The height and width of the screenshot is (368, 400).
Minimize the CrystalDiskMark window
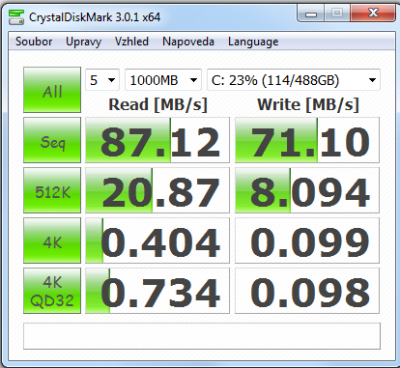pyautogui.click(x=311, y=14)
